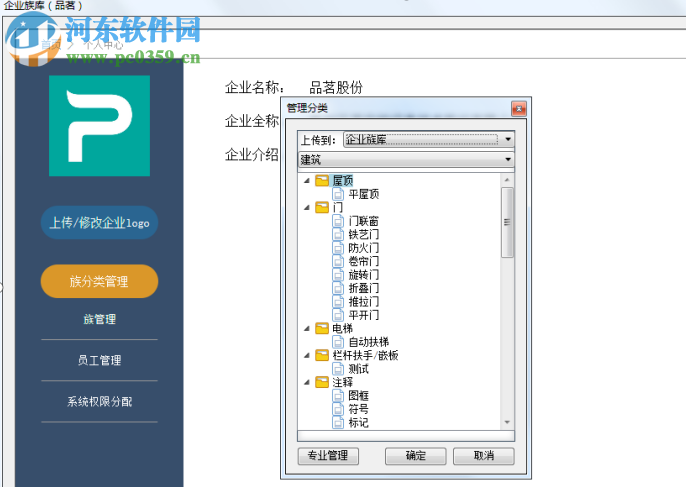Image resolution: width=686 pixels, height=487 pixels.
Task: Click the 电梯 folder icon
Action: [322, 328]
